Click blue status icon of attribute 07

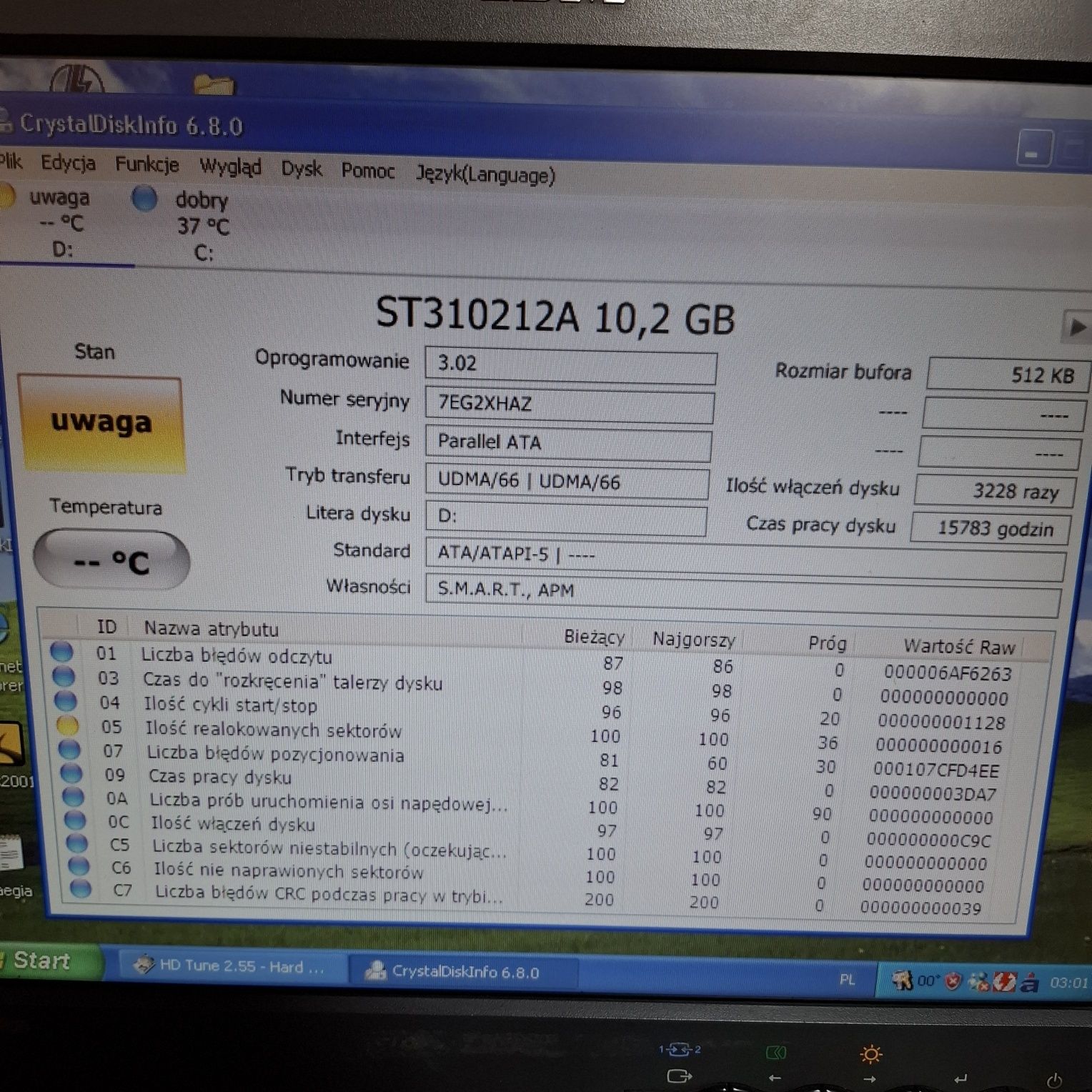[x=69, y=749]
